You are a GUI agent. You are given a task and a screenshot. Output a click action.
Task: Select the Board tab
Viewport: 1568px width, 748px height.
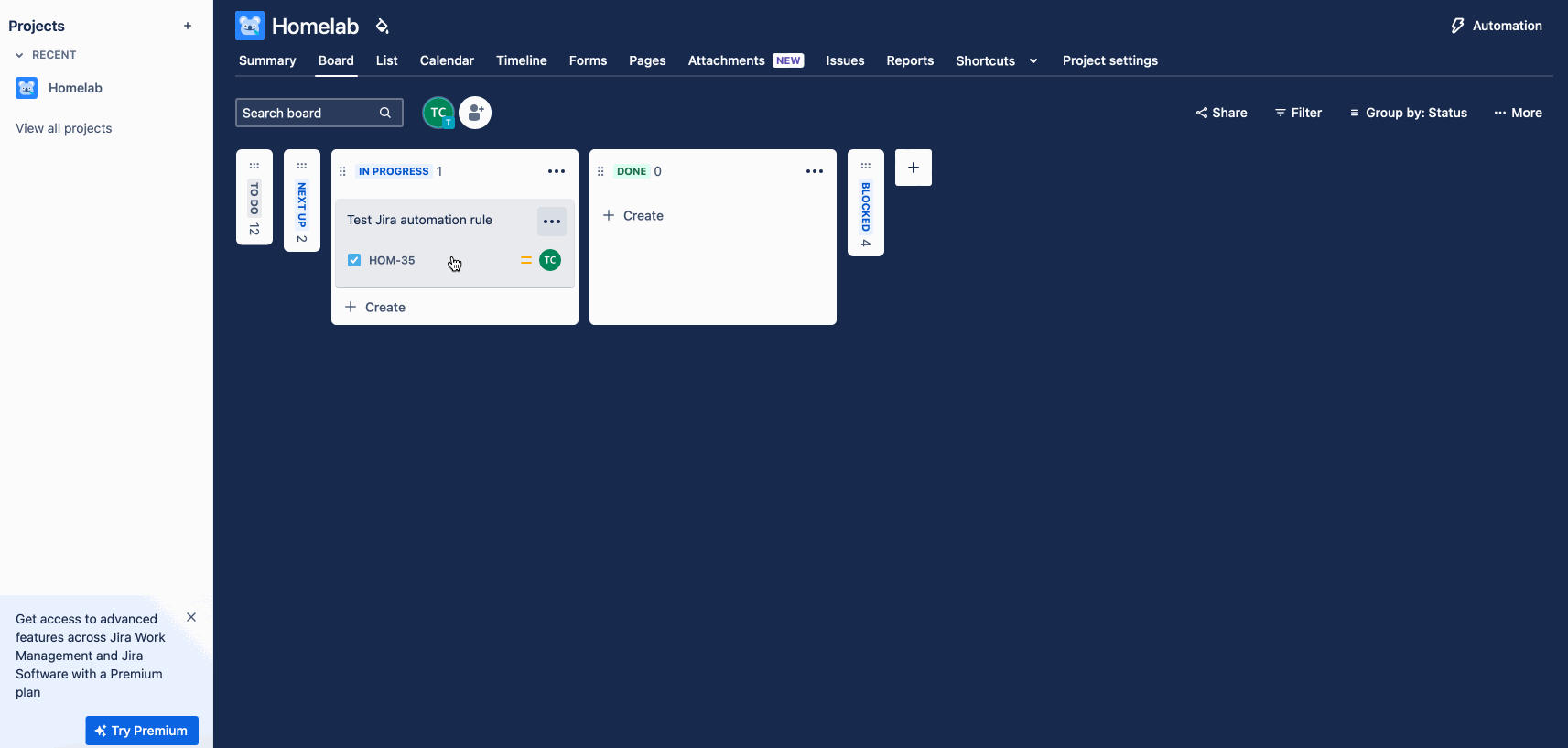click(336, 60)
